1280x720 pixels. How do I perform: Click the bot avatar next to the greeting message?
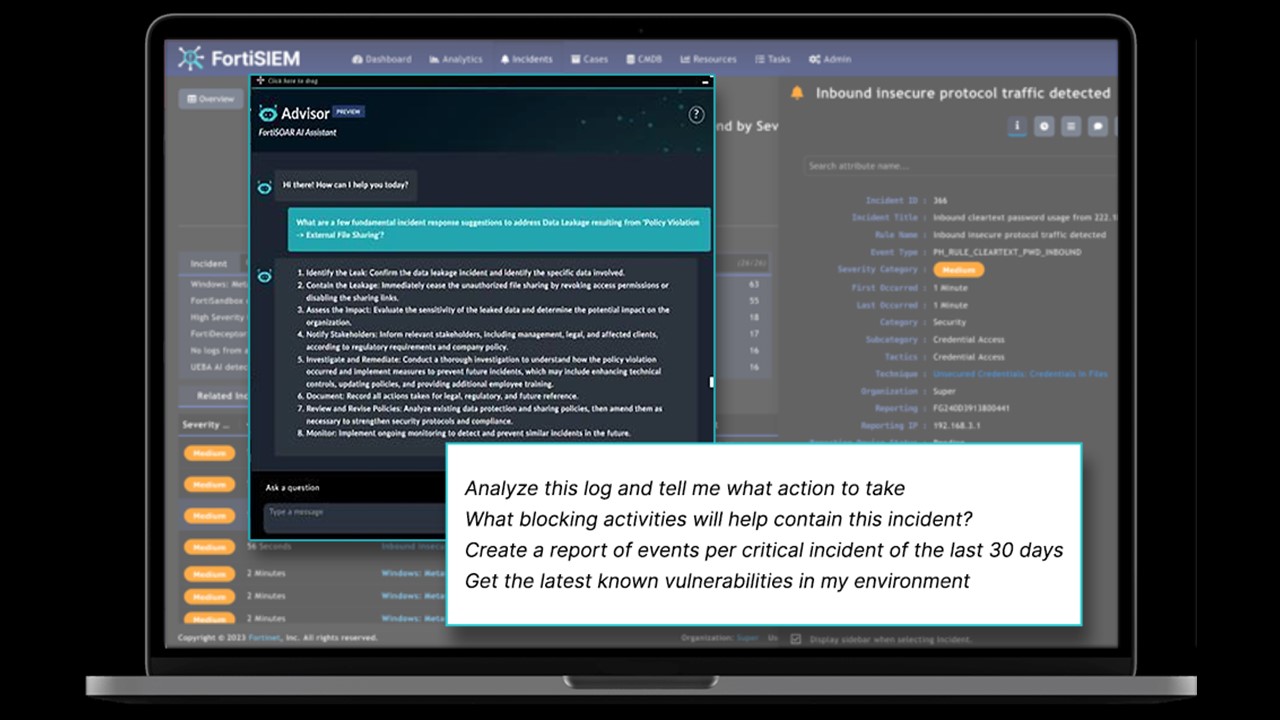click(264, 187)
